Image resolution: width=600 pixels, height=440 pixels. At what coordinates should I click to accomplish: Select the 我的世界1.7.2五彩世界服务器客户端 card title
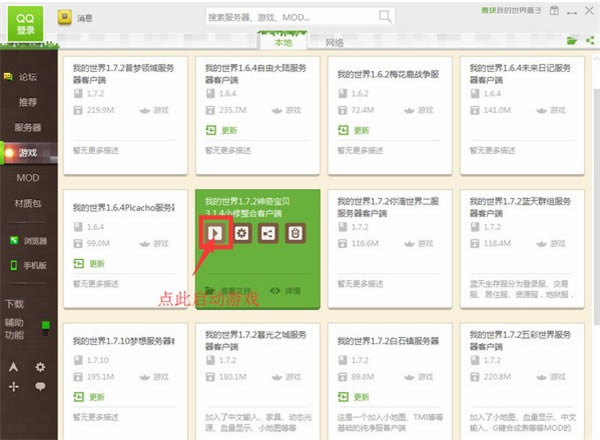point(520,341)
